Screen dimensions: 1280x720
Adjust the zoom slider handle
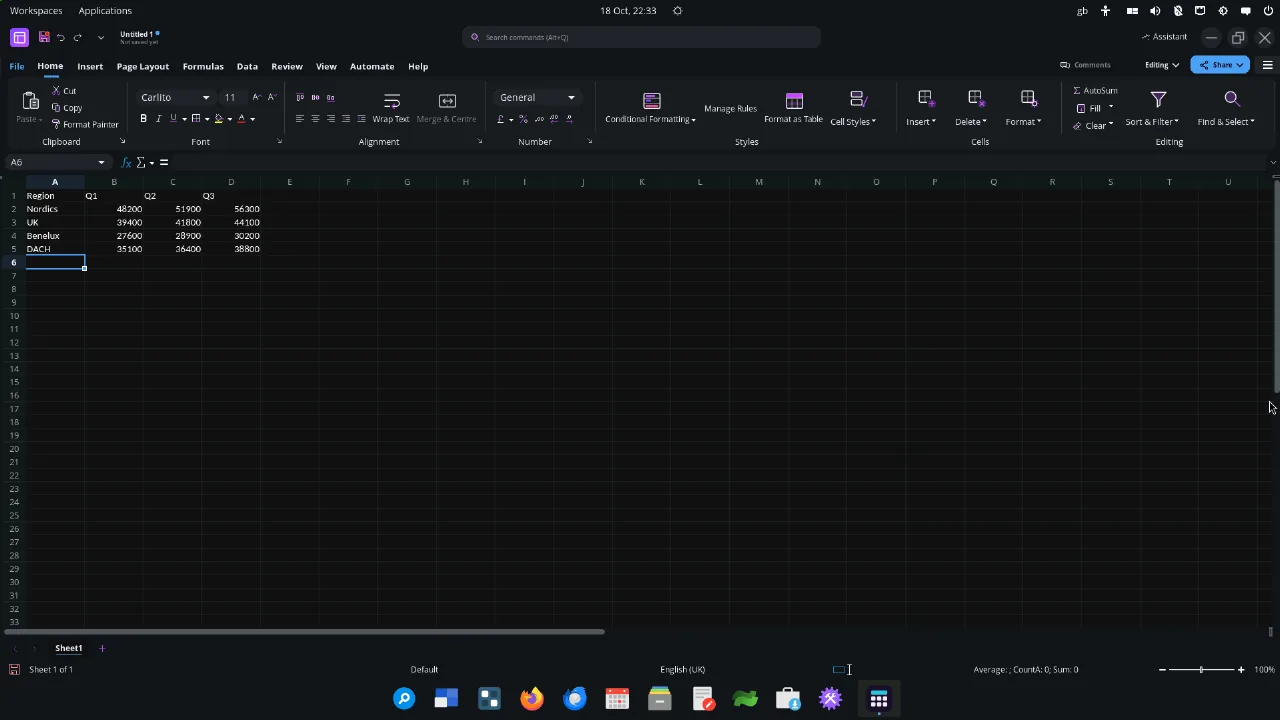tap(1201, 669)
